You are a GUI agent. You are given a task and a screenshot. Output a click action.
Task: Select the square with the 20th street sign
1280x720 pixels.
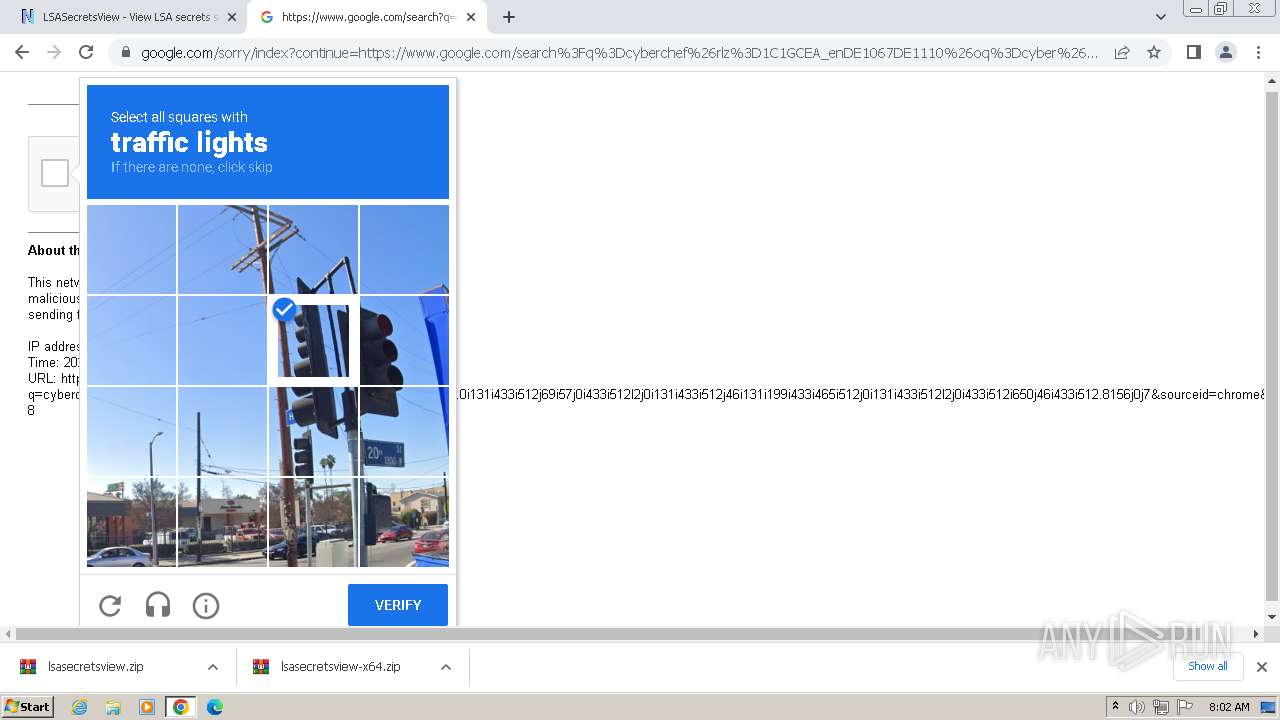tap(404, 431)
